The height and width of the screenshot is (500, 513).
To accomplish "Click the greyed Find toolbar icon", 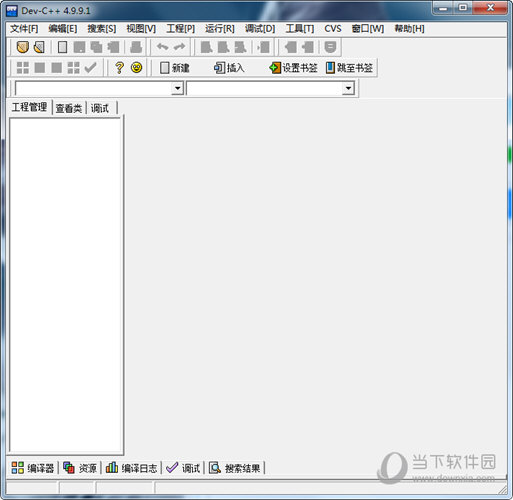I will coord(206,47).
